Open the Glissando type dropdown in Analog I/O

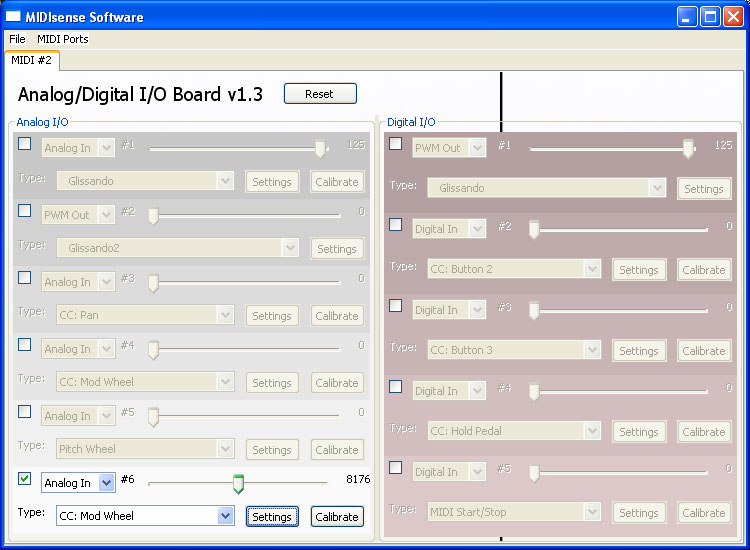click(145, 181)
